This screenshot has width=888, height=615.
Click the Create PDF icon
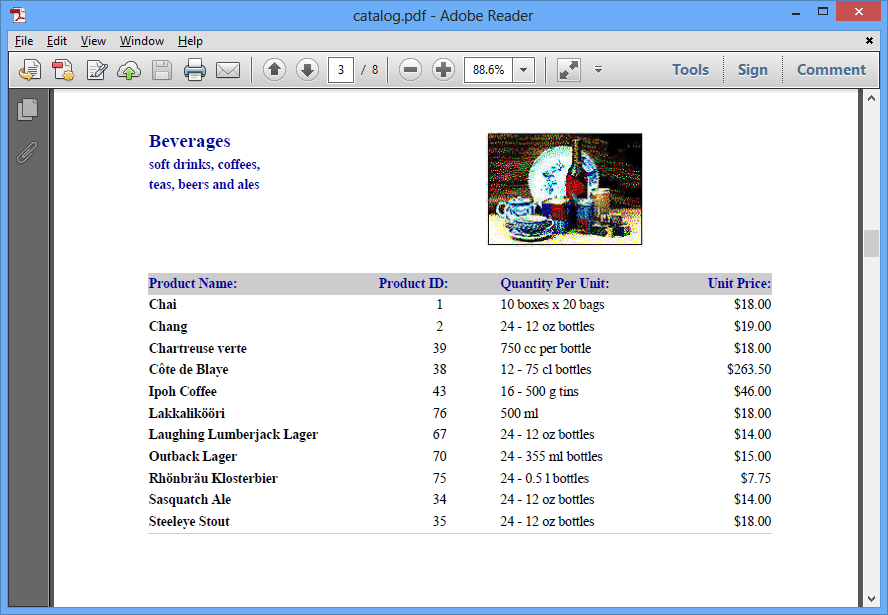(x=64, y=70)
